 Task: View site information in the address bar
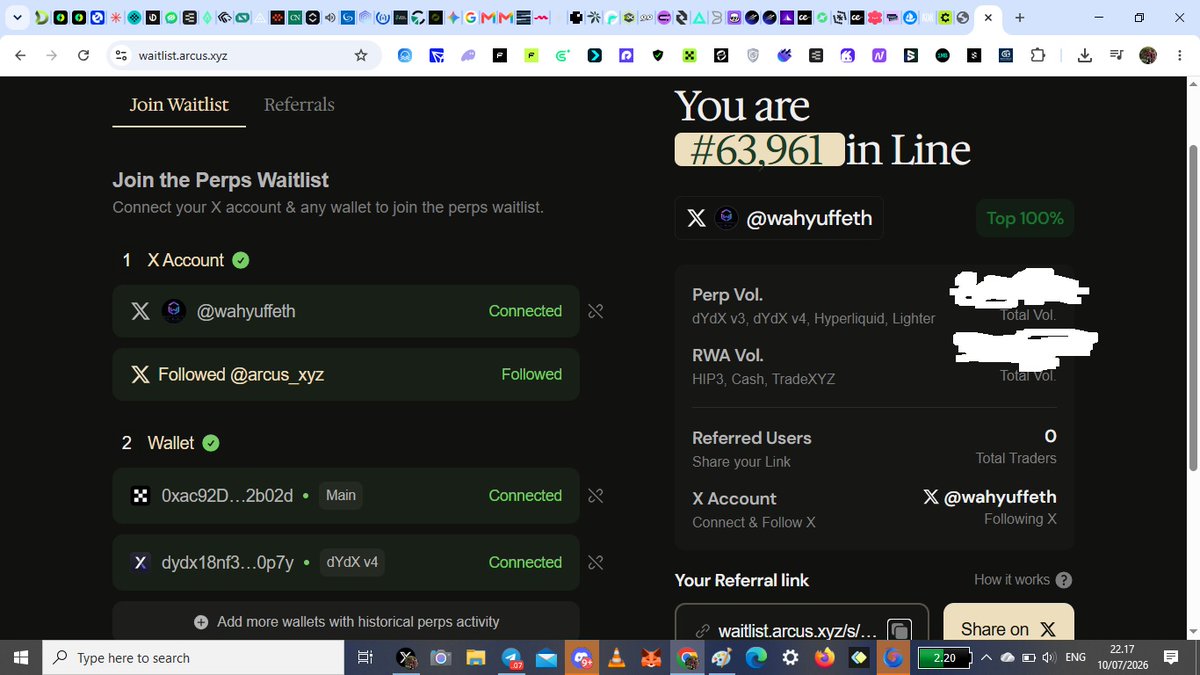click(122, 55)
